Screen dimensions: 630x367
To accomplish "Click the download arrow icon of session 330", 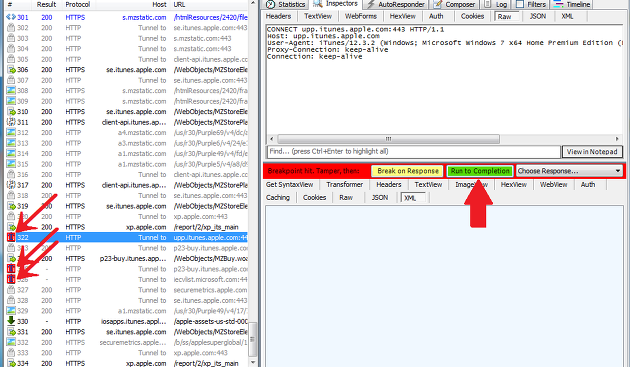I will coord(11,321).
